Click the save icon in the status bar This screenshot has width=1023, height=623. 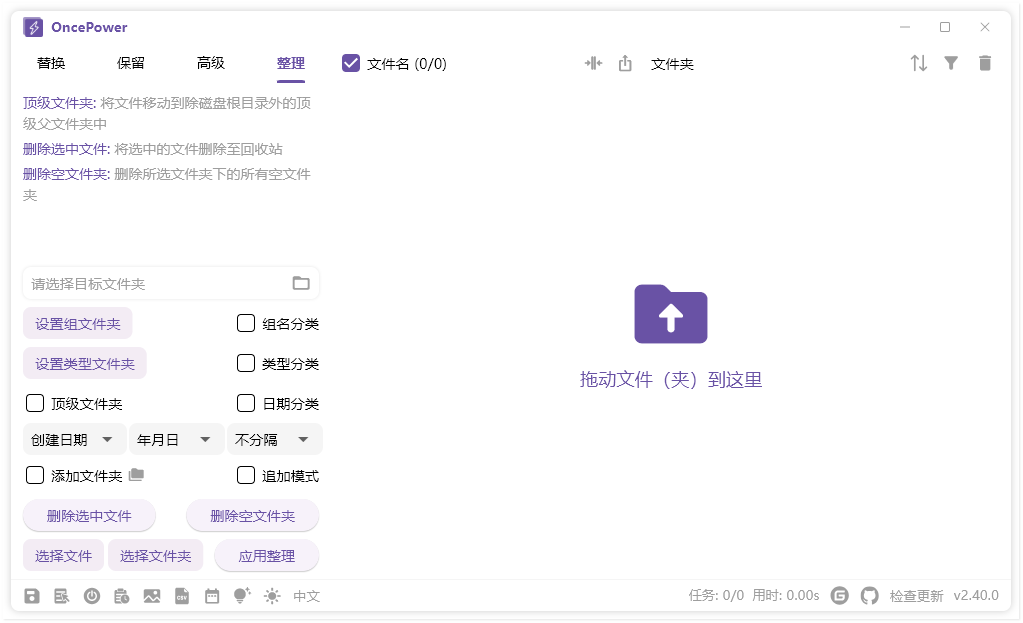pos(31,595)
